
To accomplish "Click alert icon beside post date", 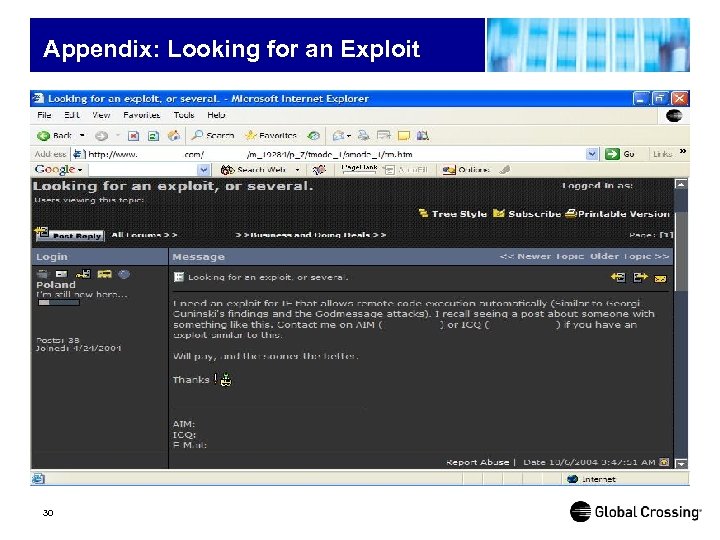I will pos(664,462).
